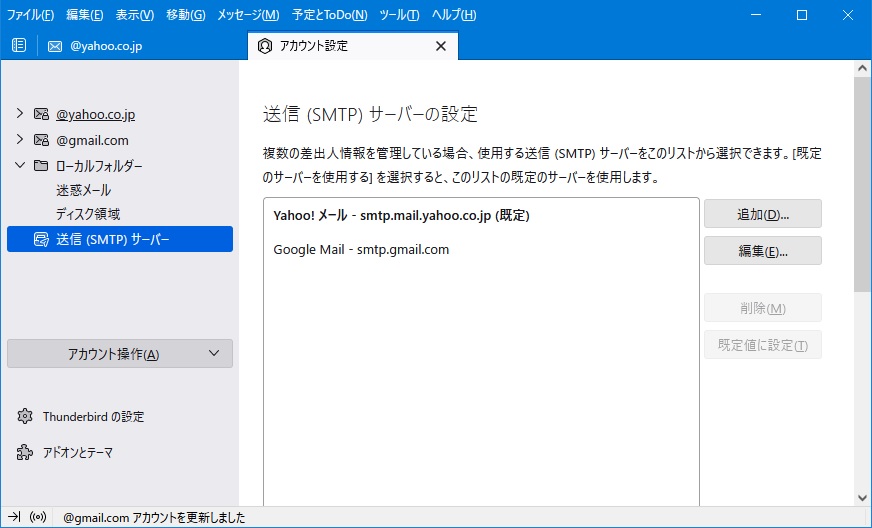The height and width of the screenshot is (528, 872).
Task: Click the Spaces toolbar toggle icon
Action: [19, 45]
